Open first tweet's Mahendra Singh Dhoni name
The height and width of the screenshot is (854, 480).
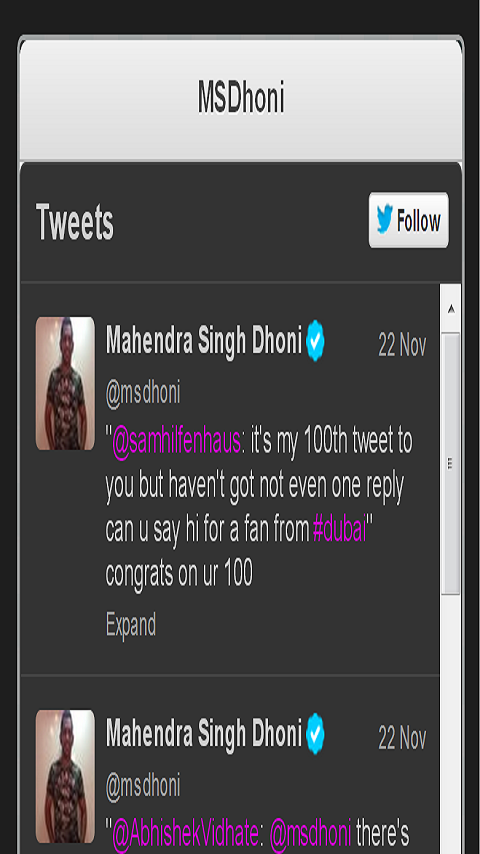[x=204, y=341]
